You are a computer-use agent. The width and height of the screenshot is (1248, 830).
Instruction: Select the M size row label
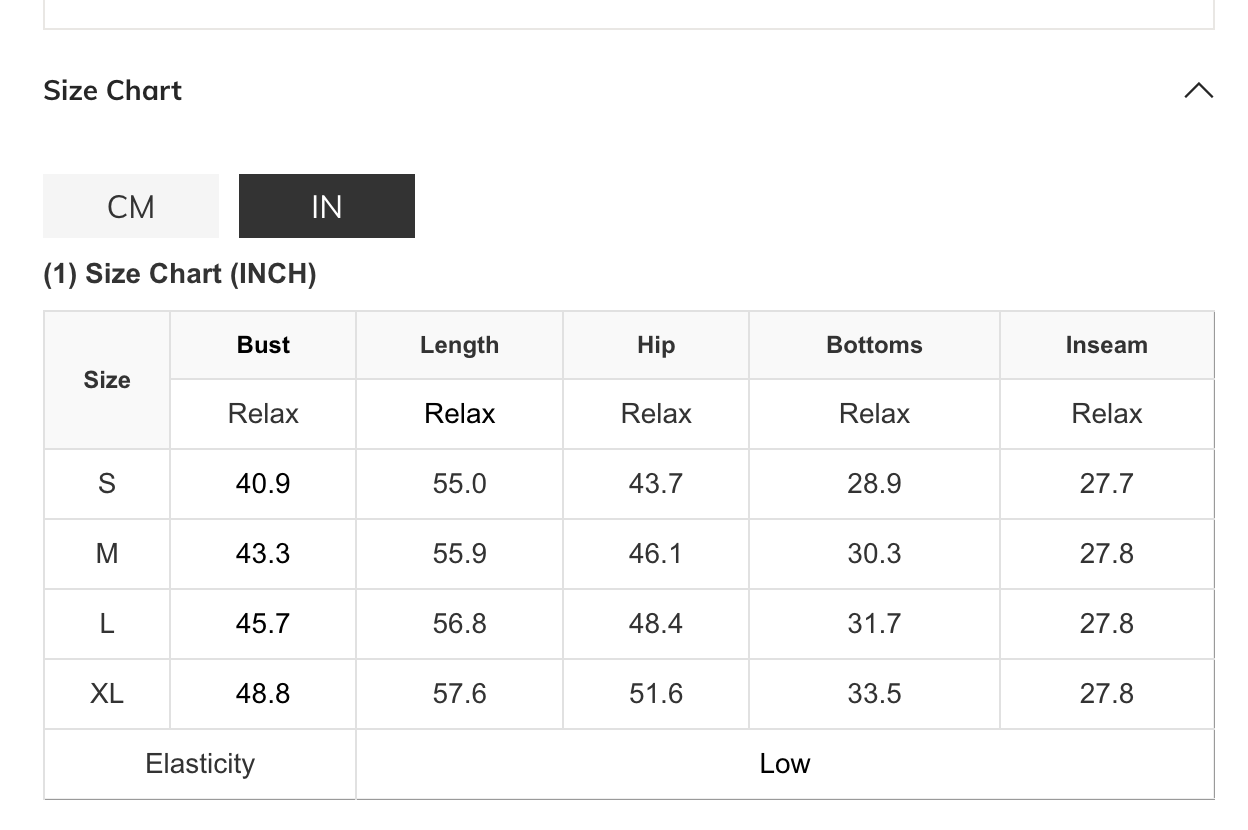coord(107,554)
